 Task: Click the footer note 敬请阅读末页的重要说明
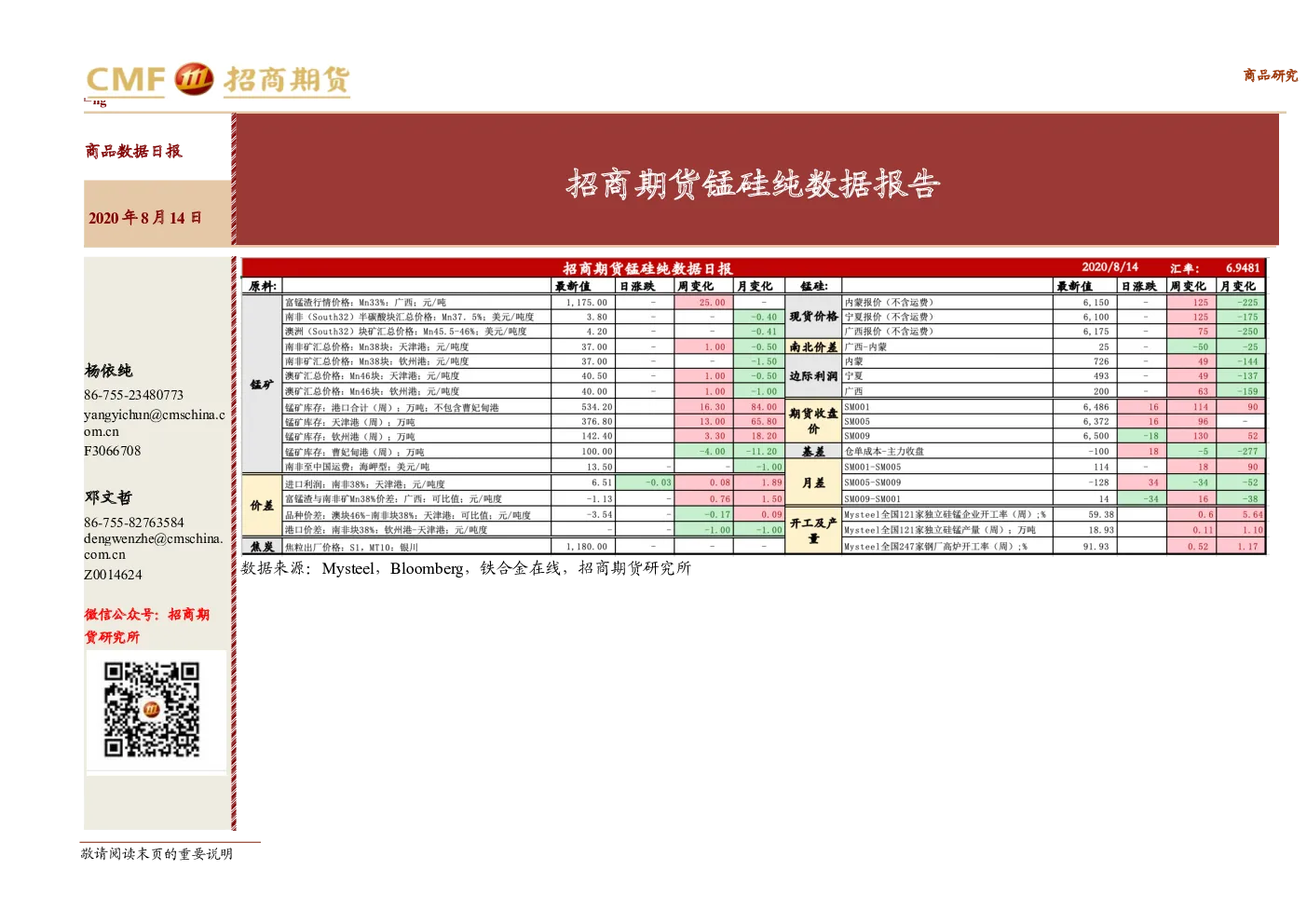pos(157,854)
